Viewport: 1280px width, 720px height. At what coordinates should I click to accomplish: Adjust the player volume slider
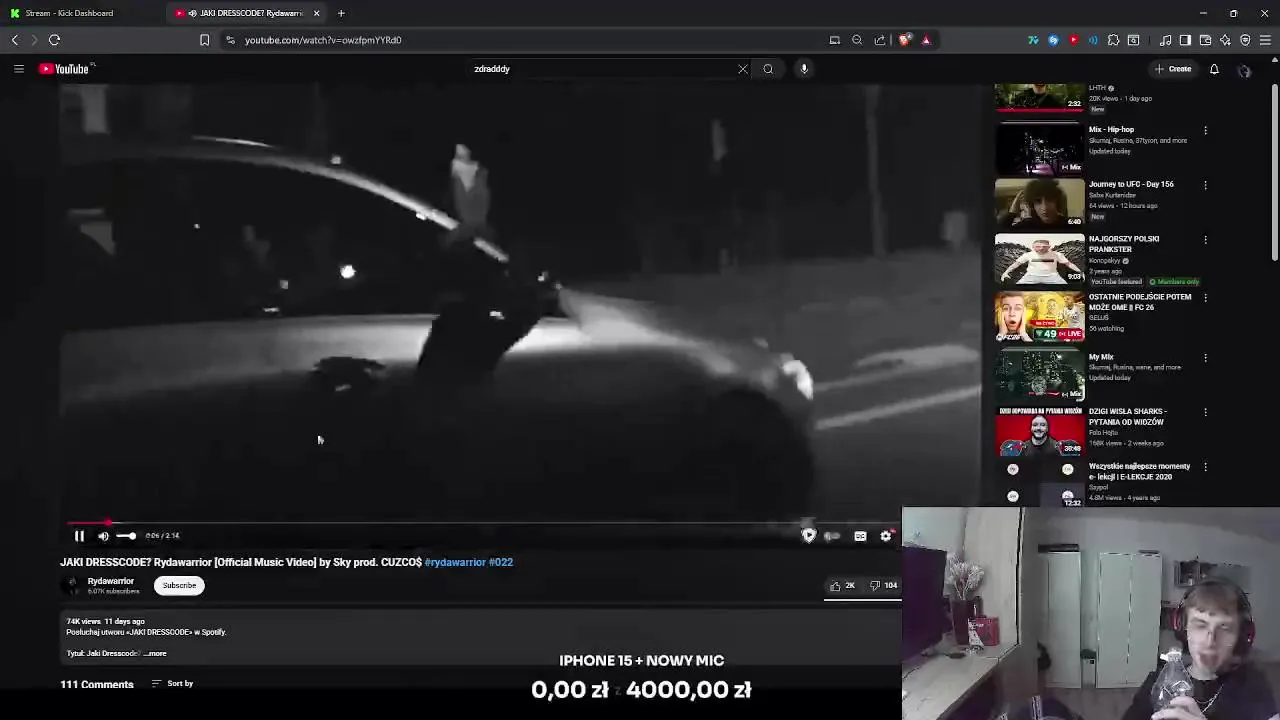pyautogui.click(x=126, y=536)
